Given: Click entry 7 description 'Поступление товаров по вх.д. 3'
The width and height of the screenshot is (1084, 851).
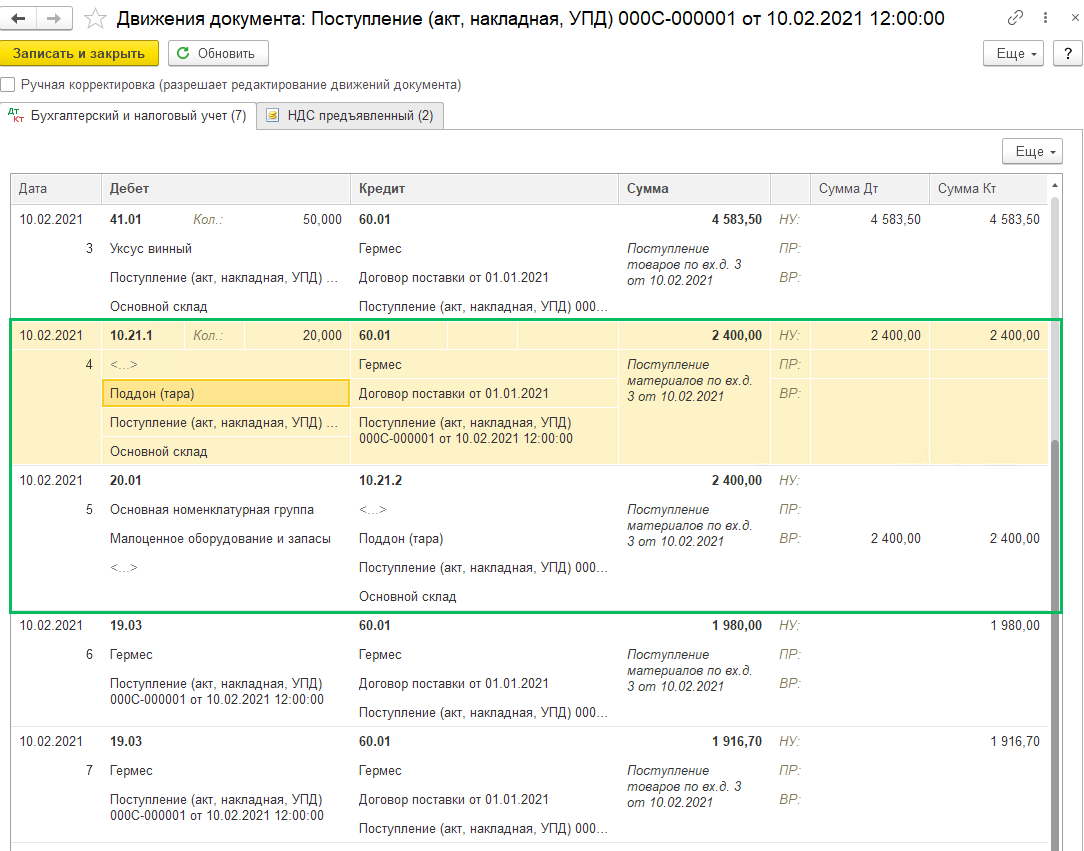Looking at the screenshot, I should 684,786.
